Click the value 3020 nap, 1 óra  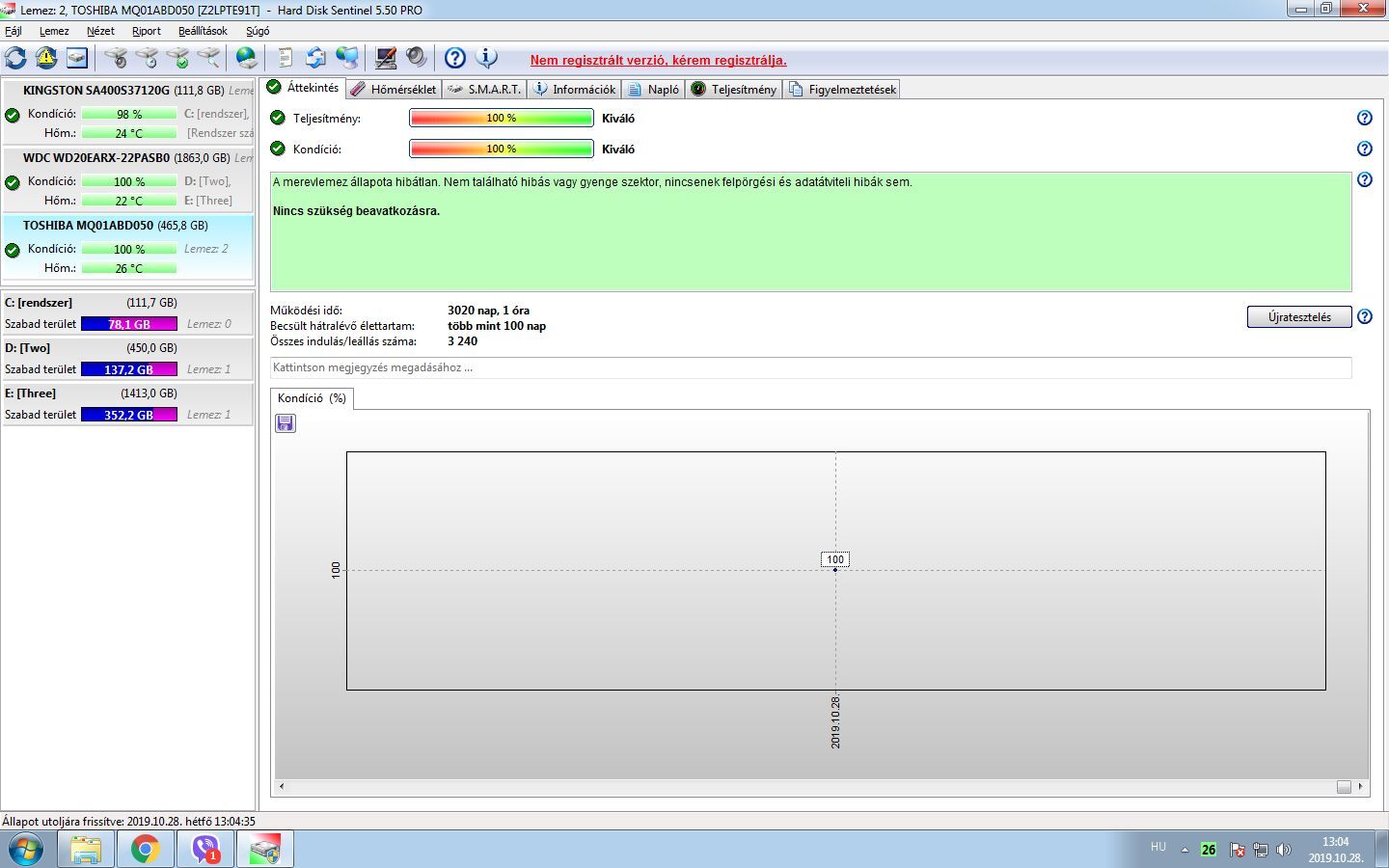coord(488,311)
